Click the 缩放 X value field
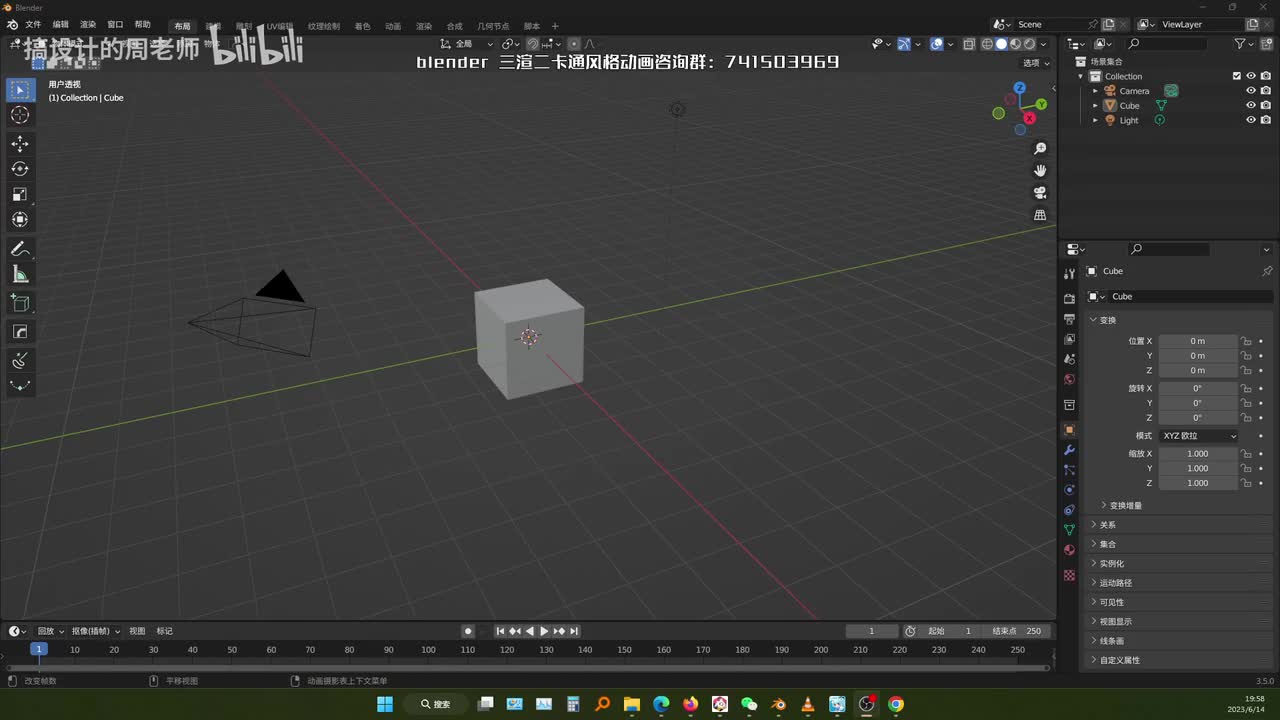The width and height of the screenshot is (1280, 720). (x=1198, y=454)
